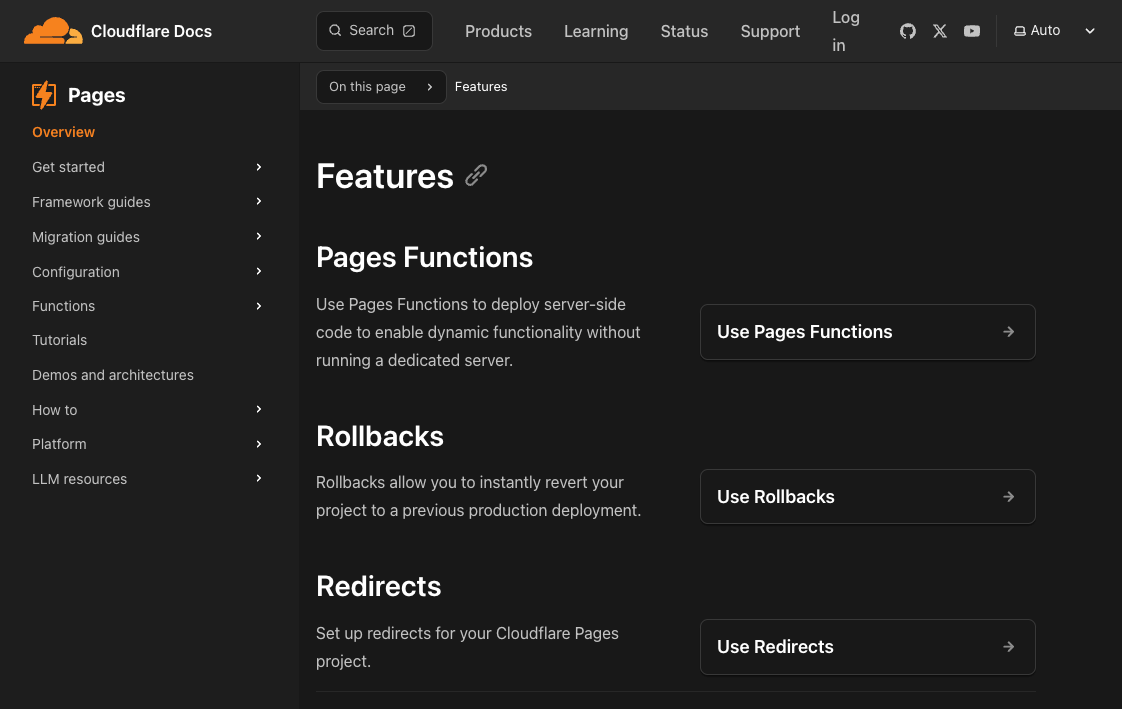
Task: Click the arrow on Use Rollbacks card
Action: pyautogui.click(x=1008, y=497)
